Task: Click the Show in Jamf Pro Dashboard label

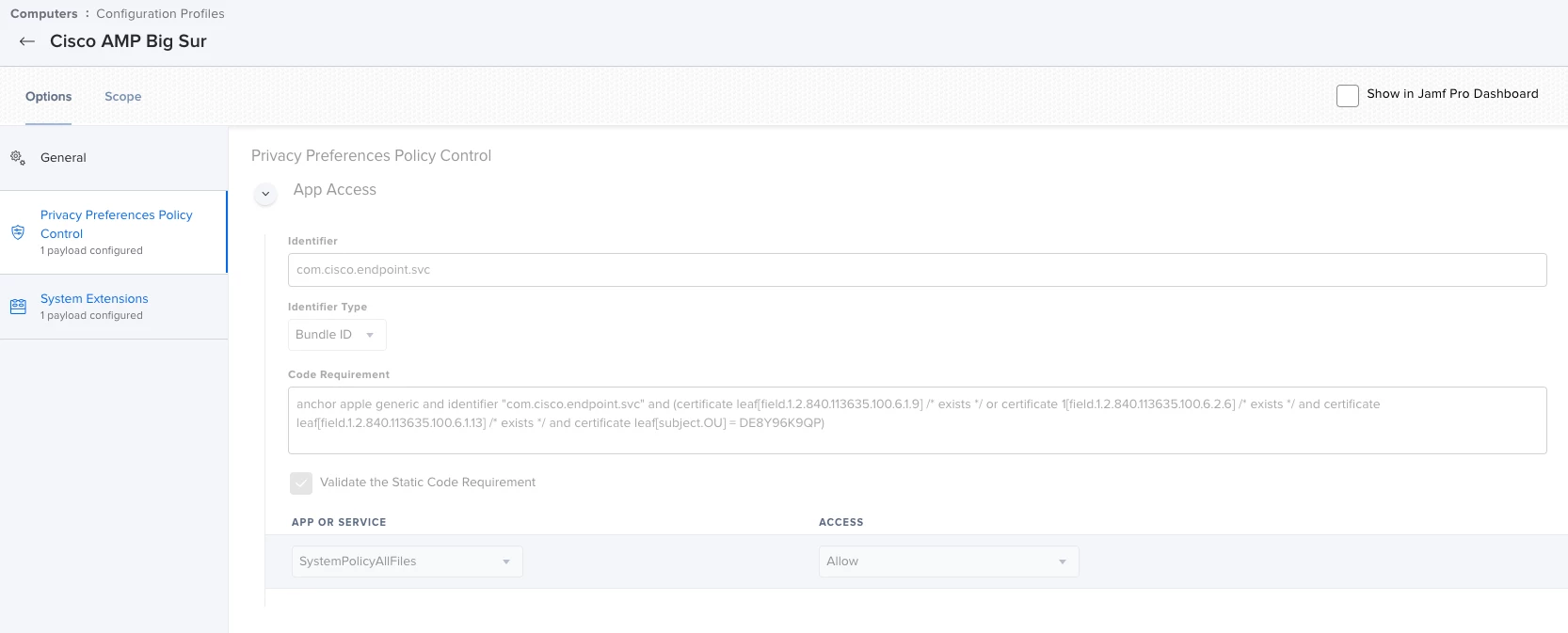Action: tap(1452, 94)
